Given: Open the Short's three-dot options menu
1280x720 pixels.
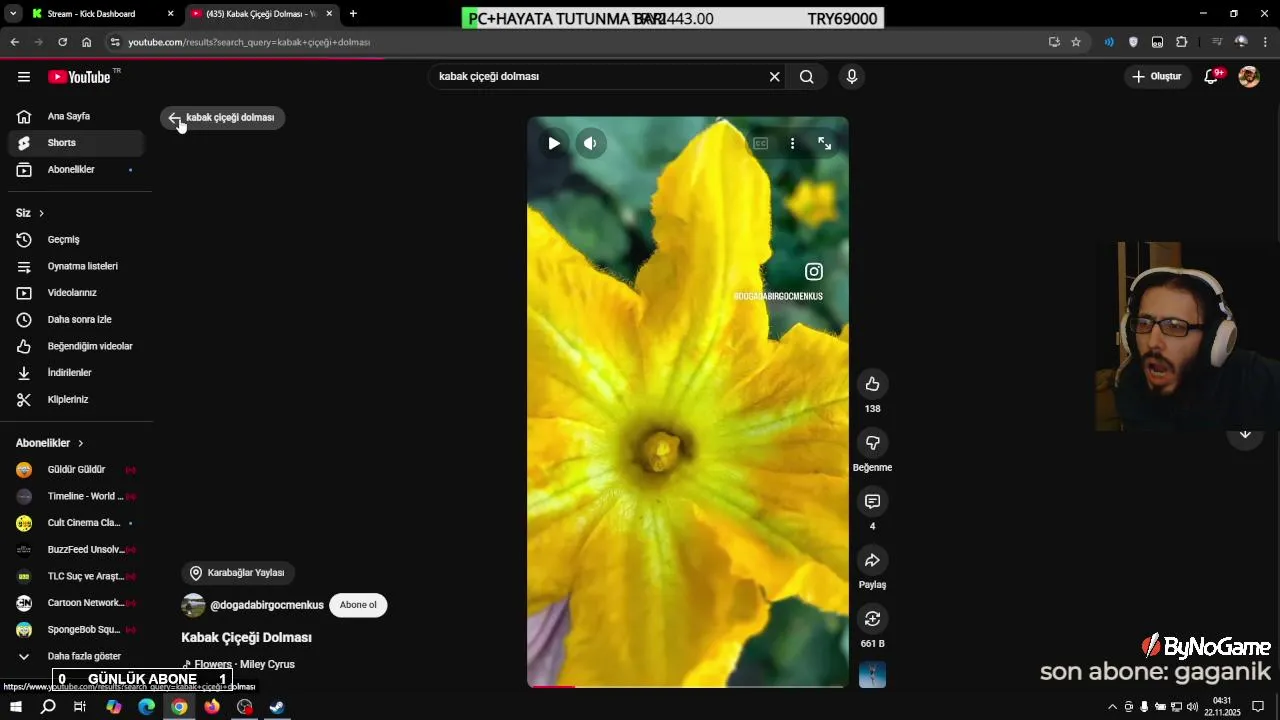Looking at the screenshot, I should [792, 143].
